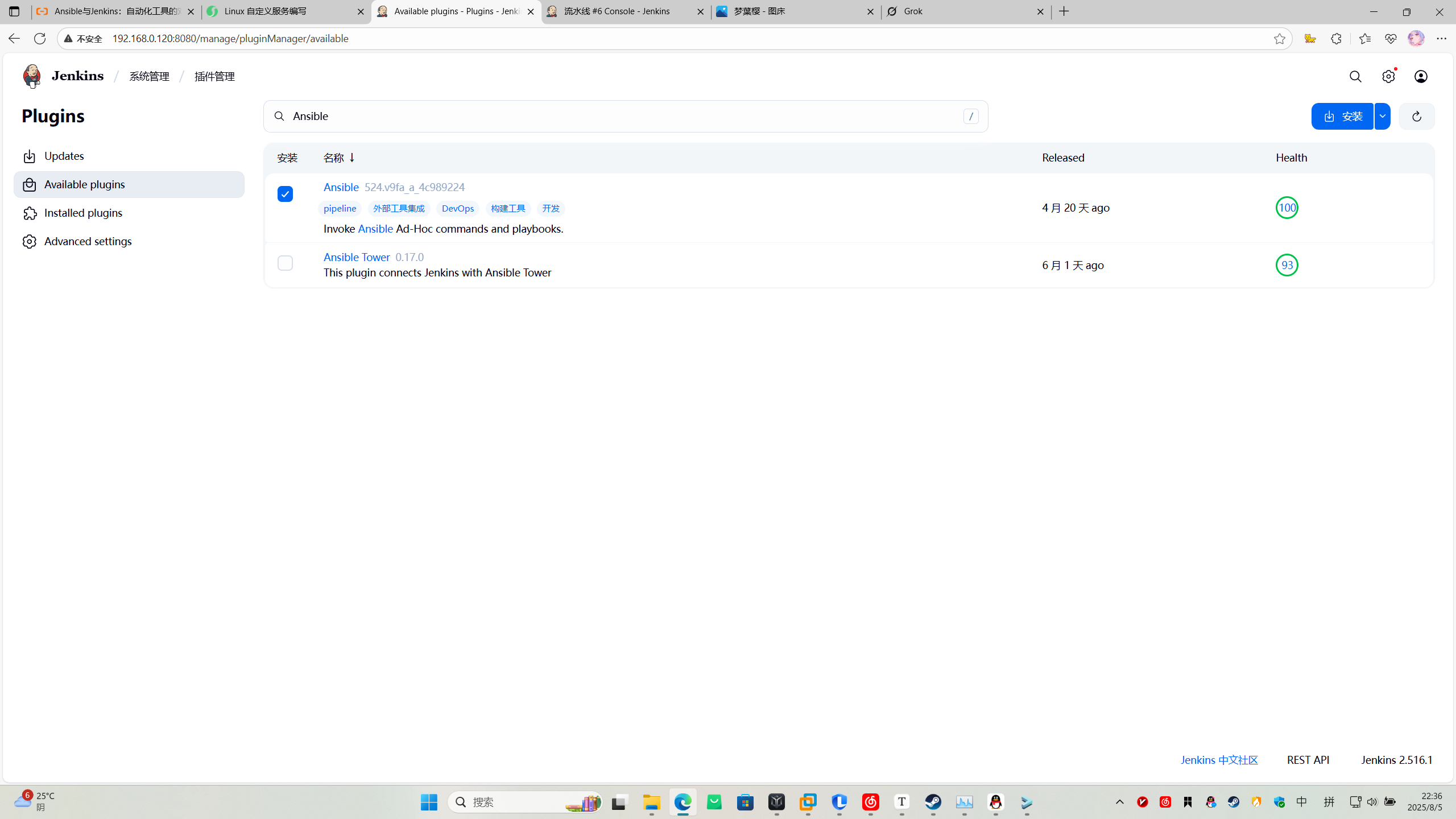This screenshot has height=819, width=1456.
Task: Close the Grok tab
Action: pyautogui.click(x=1040, y=11)
